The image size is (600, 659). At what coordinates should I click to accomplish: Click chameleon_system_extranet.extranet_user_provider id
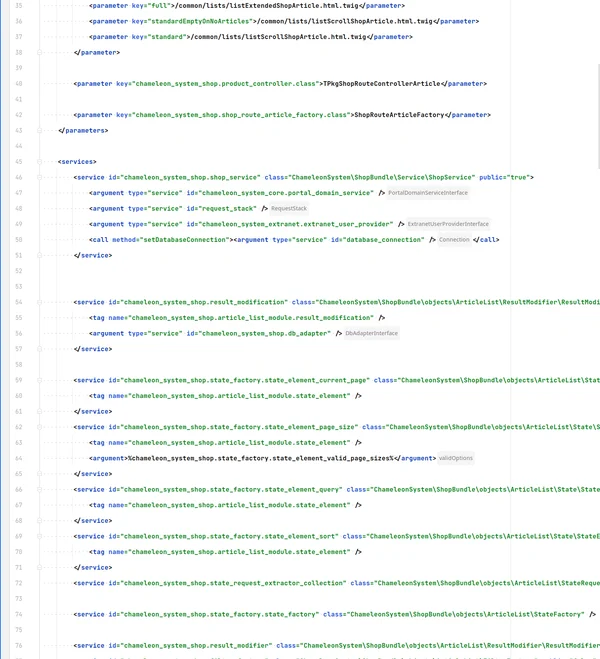pyautogui.click(x=296, y=224)
